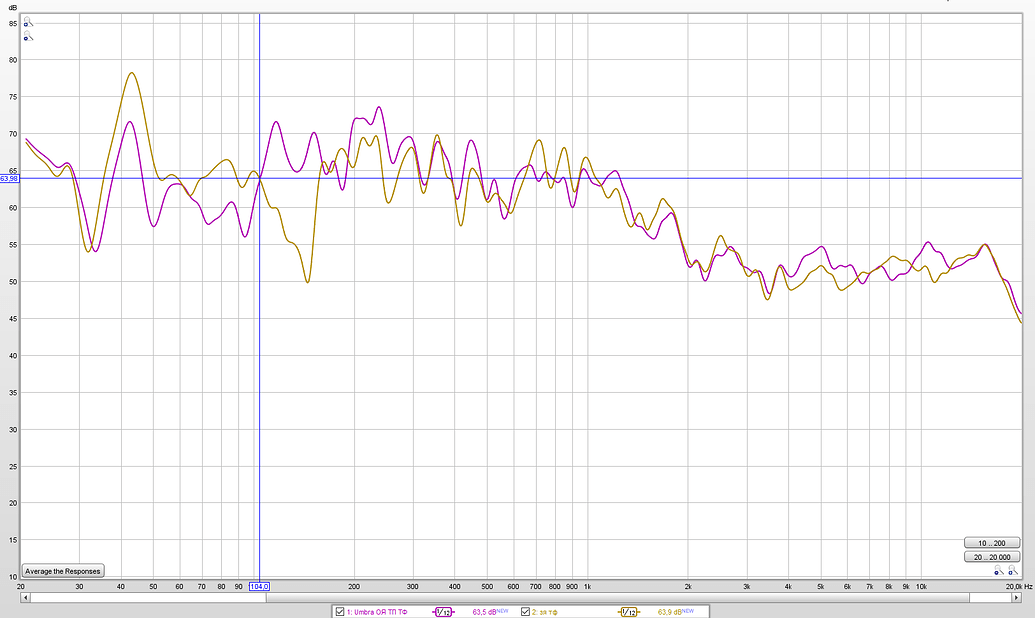This screenshot has height=618, width=1035.
Task: Click the magenta 1/12 smoothing icon
Action: pyautogui.click(x=442, y=611)
